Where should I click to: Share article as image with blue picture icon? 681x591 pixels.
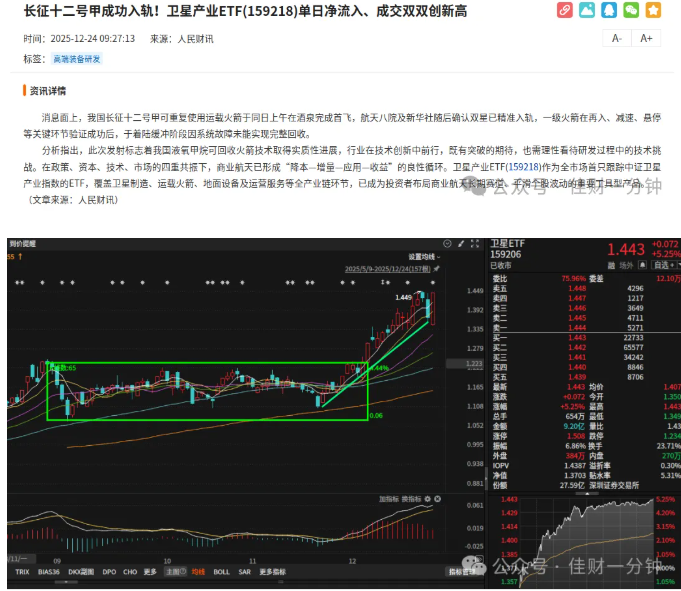(x=587, y=10)
